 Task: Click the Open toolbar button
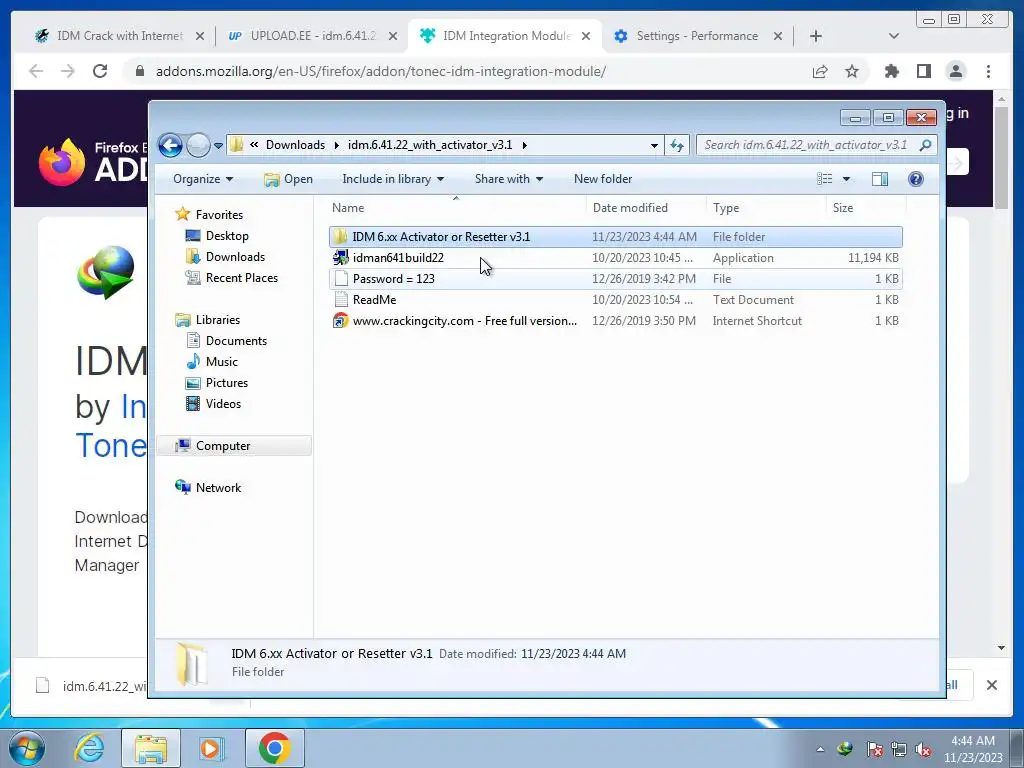(x=288, y=179)
